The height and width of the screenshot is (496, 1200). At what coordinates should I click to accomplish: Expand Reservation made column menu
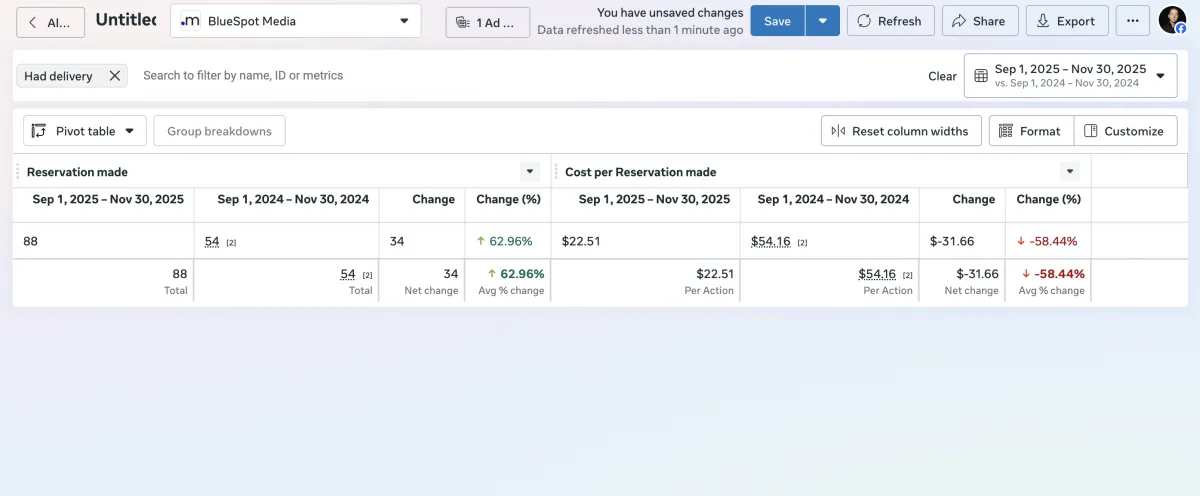point(530,171)
